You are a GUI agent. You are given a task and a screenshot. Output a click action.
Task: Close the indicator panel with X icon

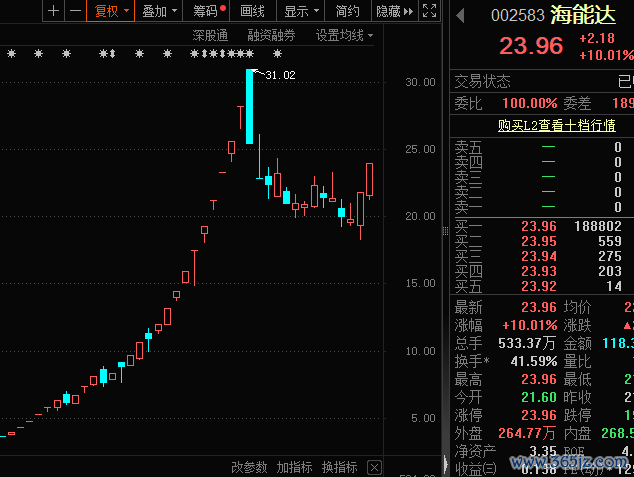[x=374, y=467]
